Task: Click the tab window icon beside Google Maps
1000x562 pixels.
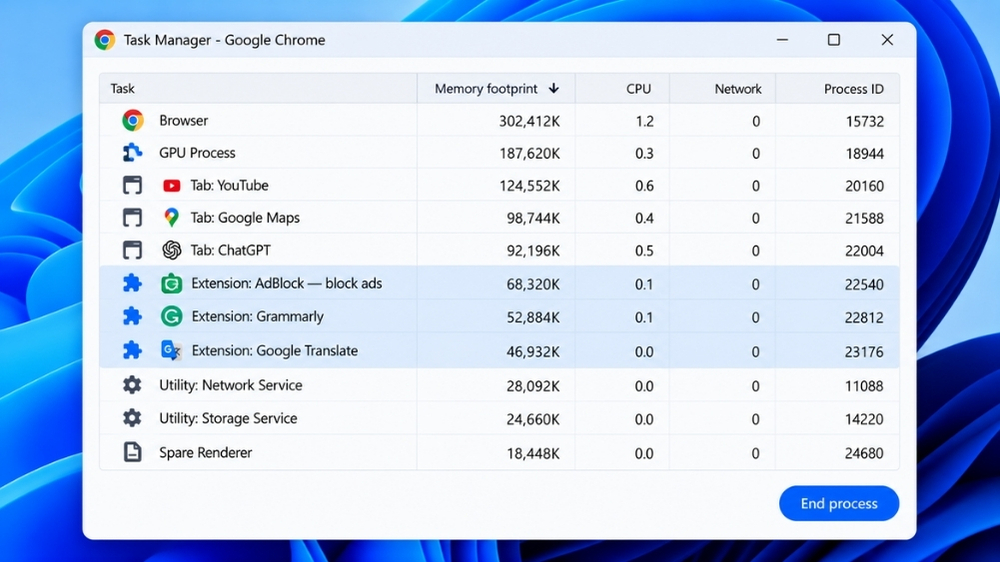Action: point(132,218)
